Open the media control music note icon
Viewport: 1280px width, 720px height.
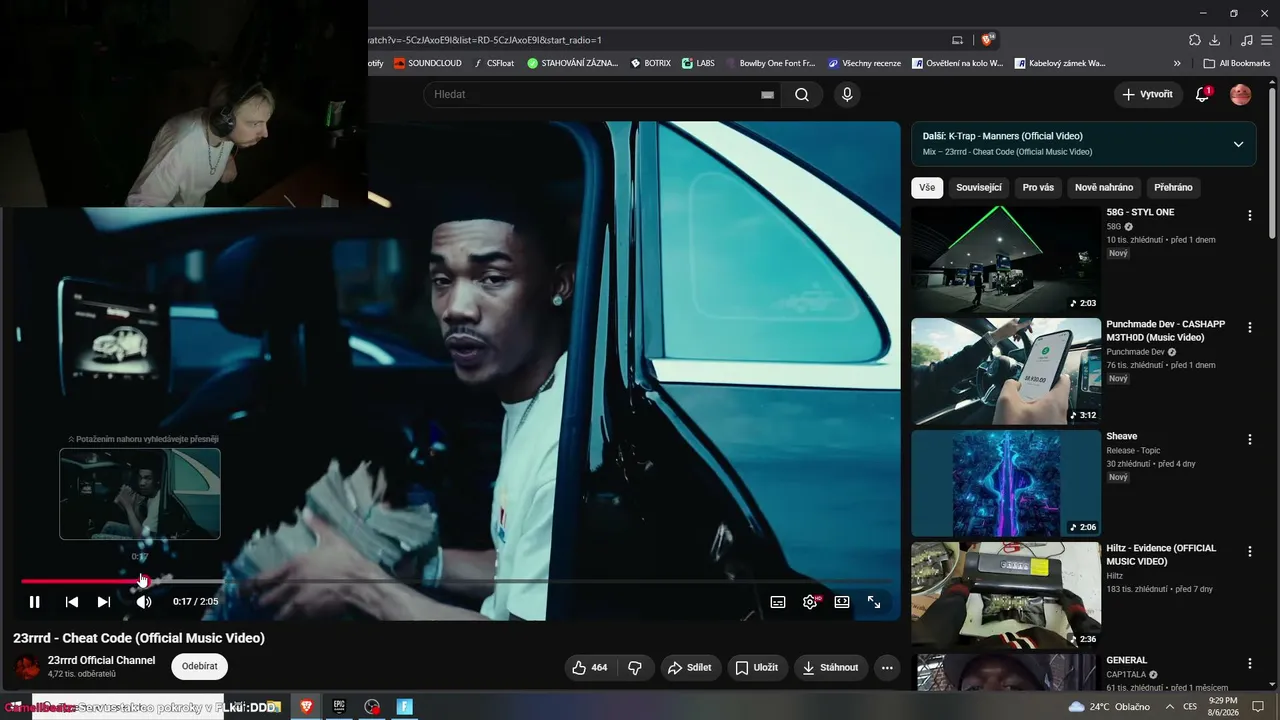point(1246,40)
